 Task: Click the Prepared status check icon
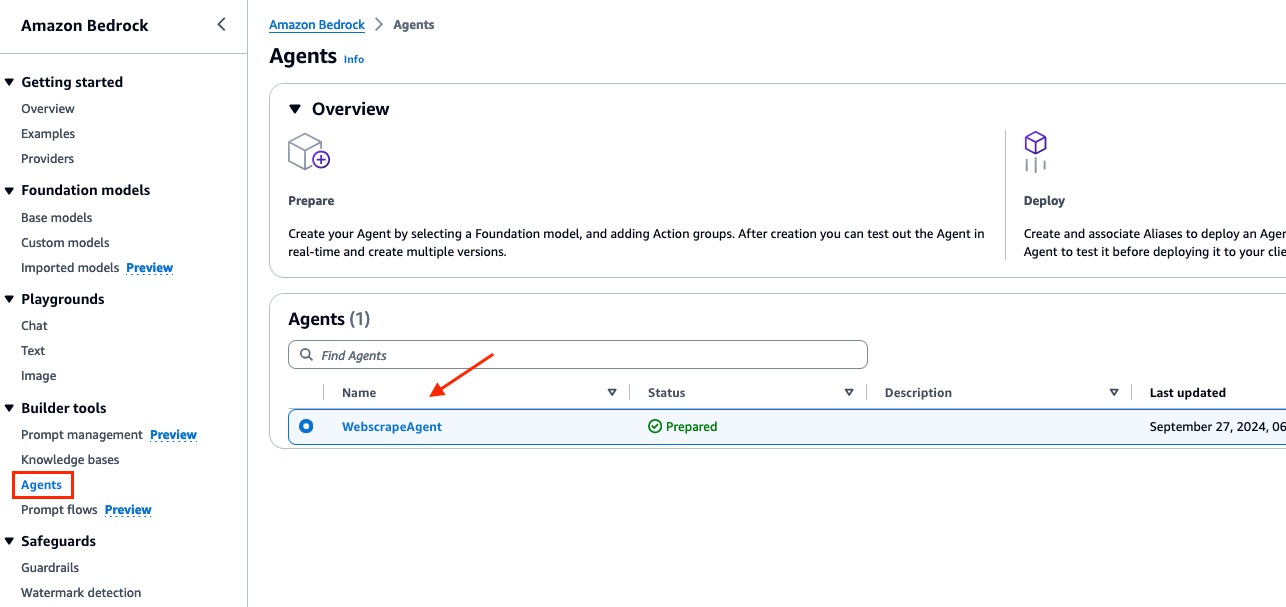click(655, 426)
